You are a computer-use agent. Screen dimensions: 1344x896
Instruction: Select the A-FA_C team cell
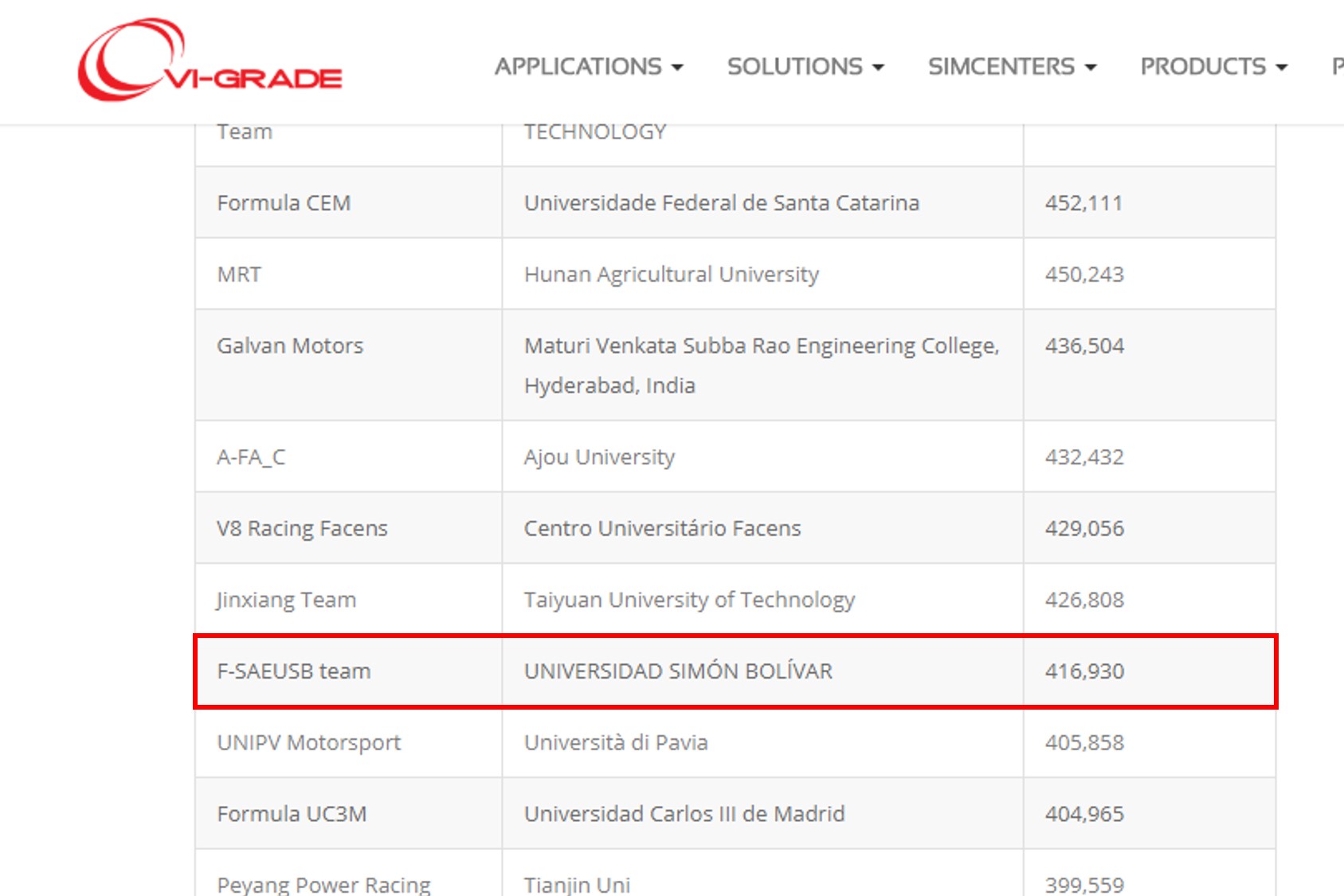tap(349, 456)
